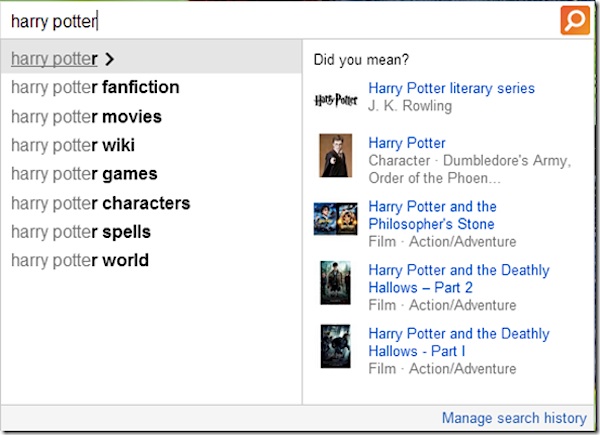Click the Deathly Hallows Part I poster thumbnail

(x=336, y=346)
